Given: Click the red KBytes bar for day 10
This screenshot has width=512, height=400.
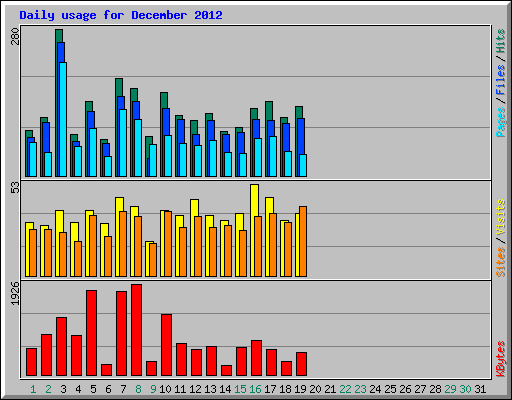Looking at the screenshot, I should pos(166,345).
